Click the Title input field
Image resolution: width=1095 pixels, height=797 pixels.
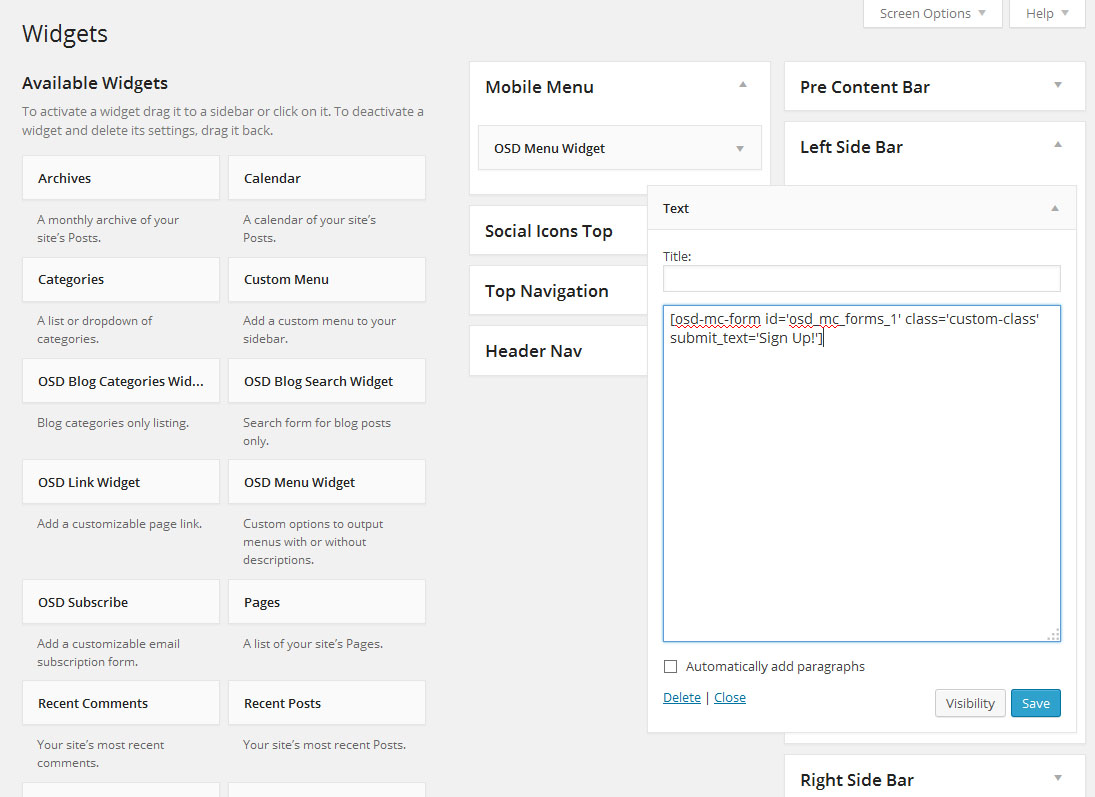[x=861, y=279]
